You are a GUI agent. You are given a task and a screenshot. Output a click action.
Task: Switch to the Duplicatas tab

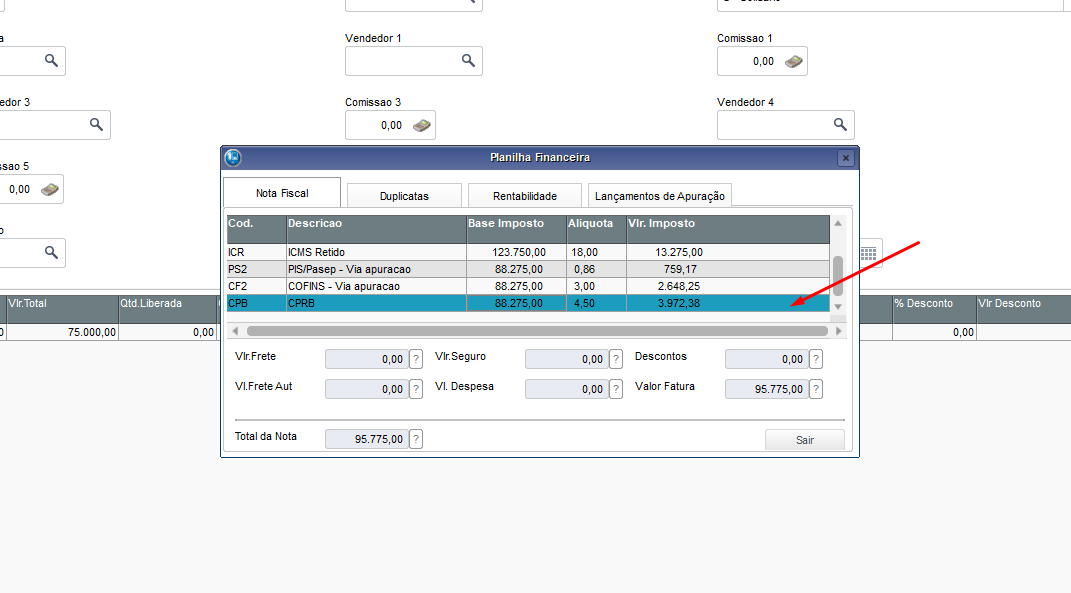tap(404, 196)
